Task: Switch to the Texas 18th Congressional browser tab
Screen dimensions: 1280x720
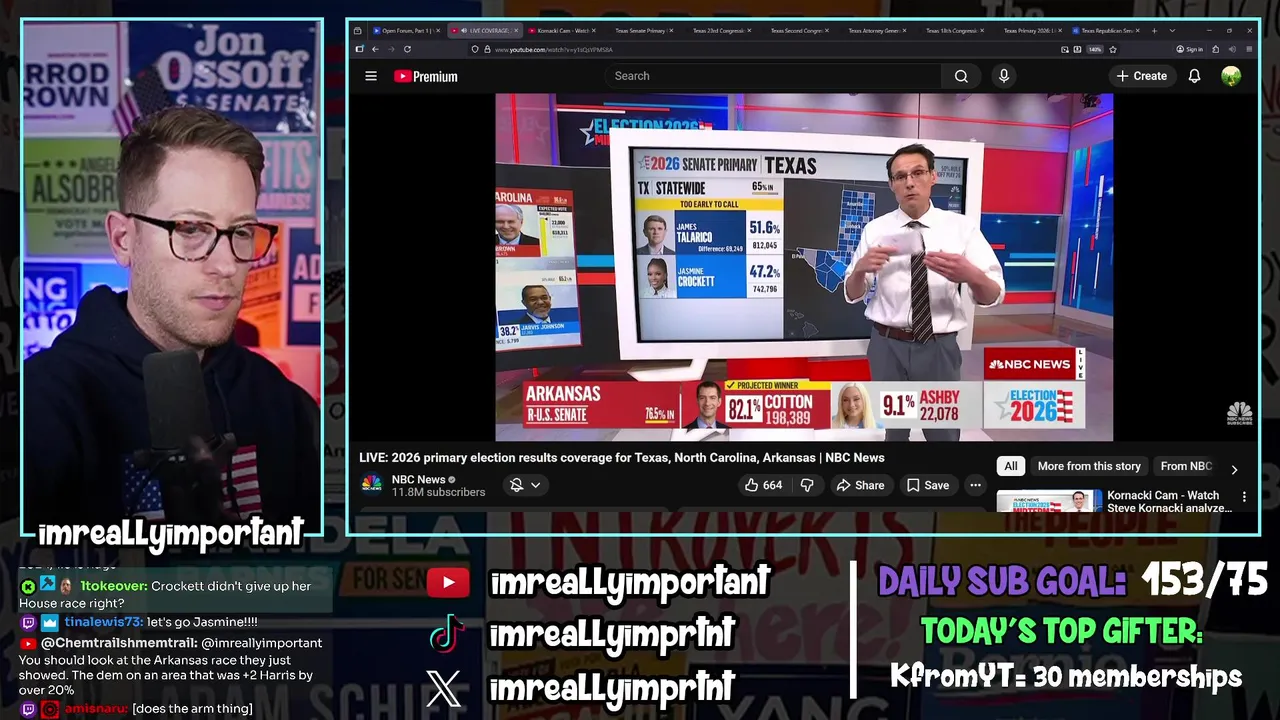Action: pos(952,30)
